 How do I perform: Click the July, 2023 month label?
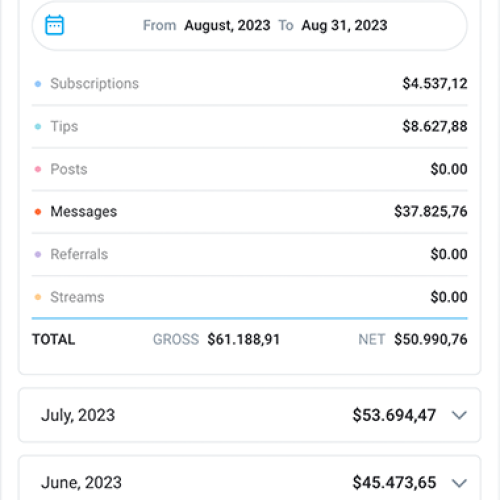pyautogui.click(x=78, y=415)
